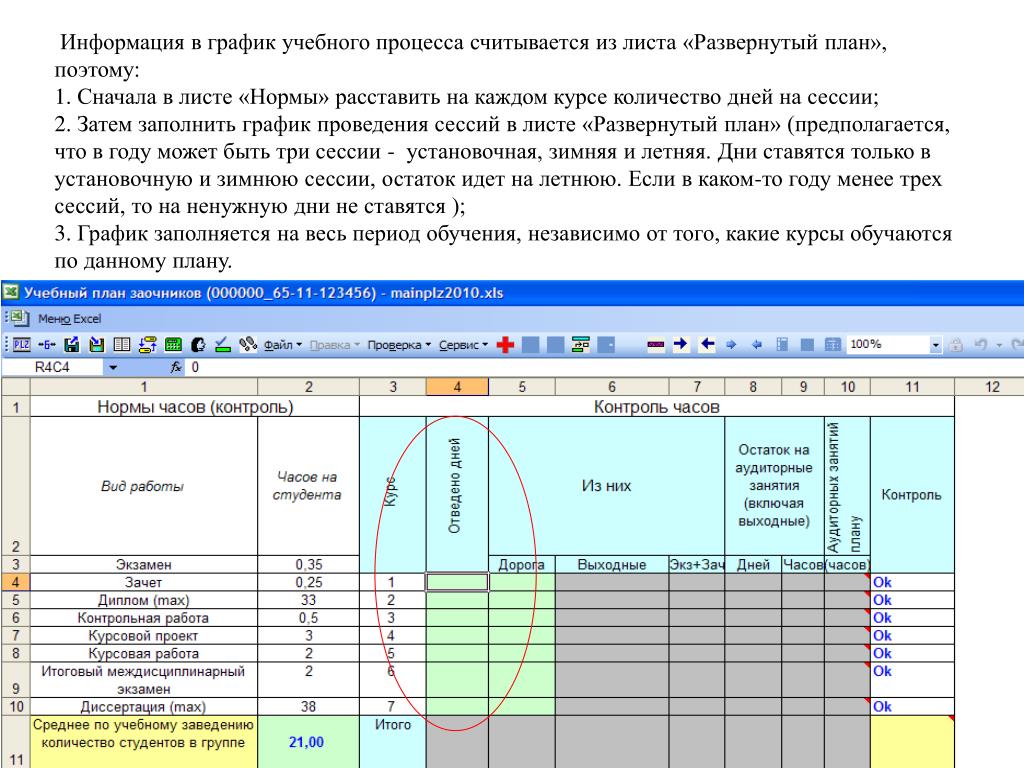1024x768 pixels.
Task: Click the Excel icon in the title bar
Action: [x=11, y=293]
